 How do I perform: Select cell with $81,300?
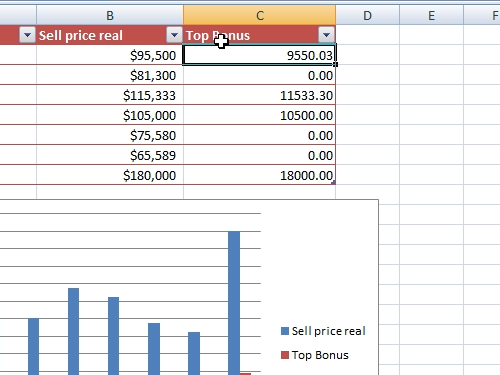[110, 75]
